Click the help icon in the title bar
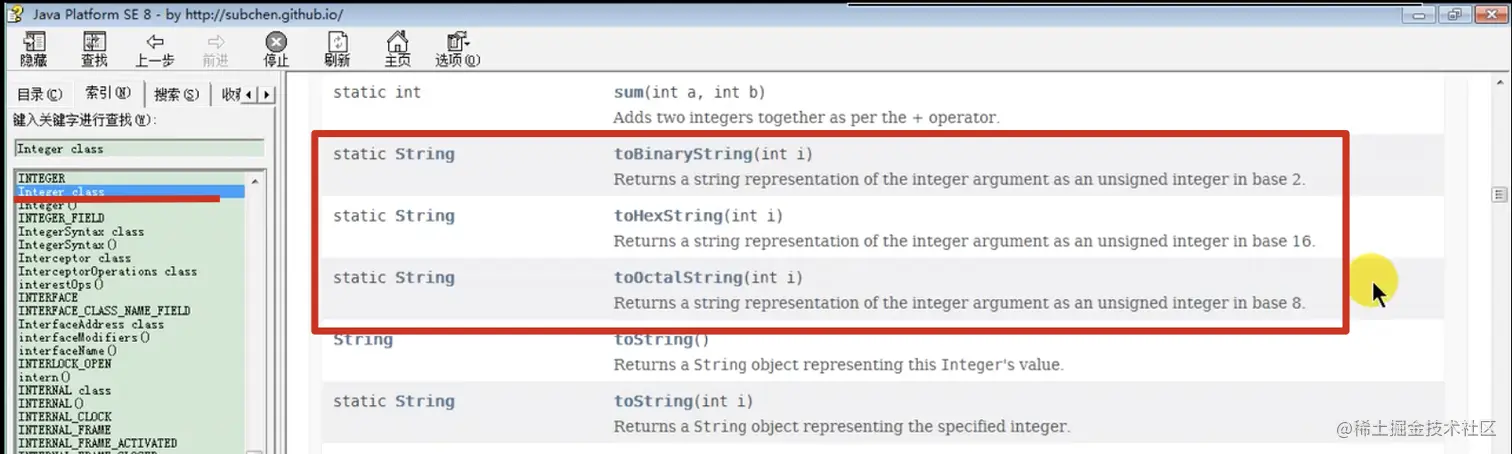 click(15, 13)
